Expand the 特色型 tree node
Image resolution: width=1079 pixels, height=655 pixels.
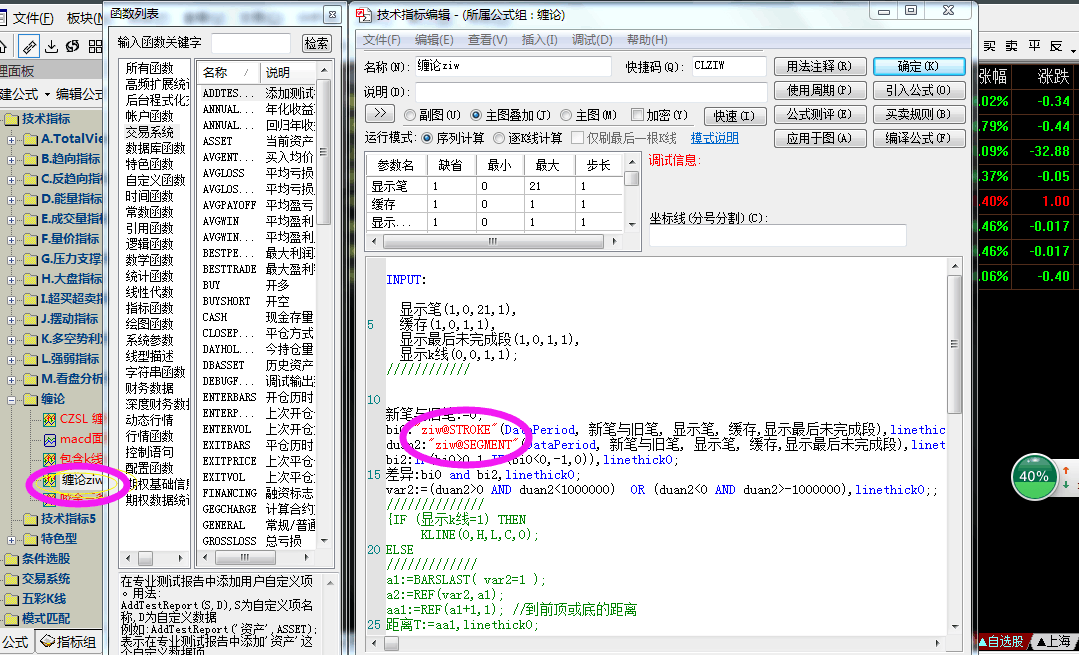pos(11,539)
